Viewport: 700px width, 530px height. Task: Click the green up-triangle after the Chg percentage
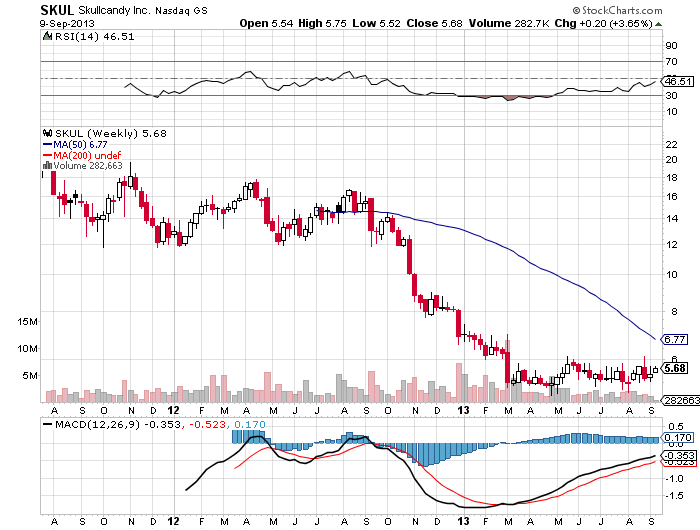(x=658, y=24)
